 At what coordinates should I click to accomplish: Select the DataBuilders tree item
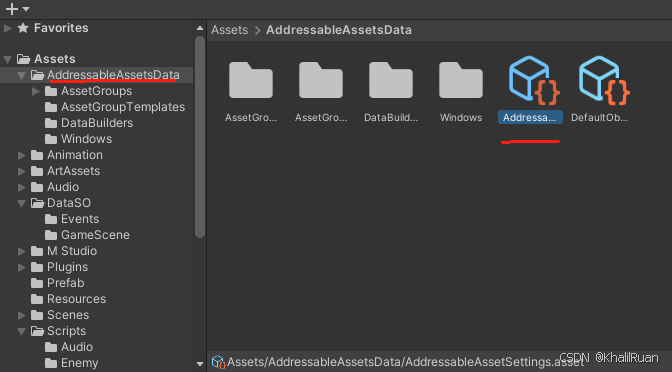point(96,123)
